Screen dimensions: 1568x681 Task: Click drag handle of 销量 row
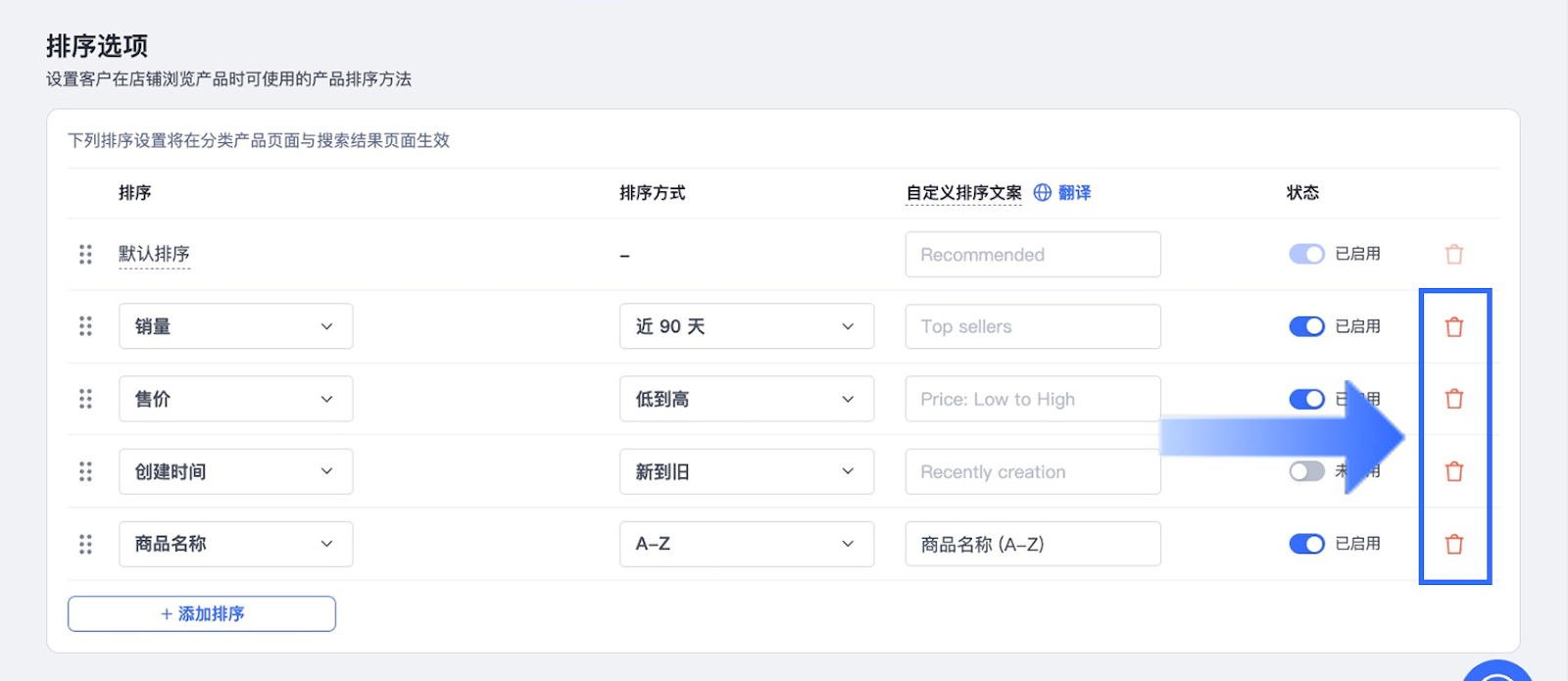[x=85, y=326]
